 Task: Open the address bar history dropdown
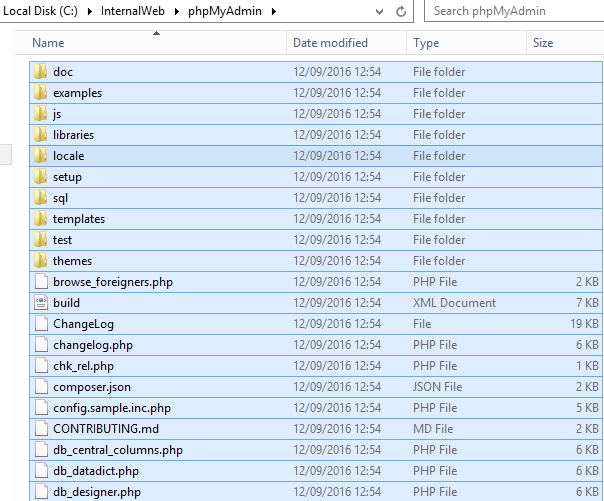coord(379,12)
